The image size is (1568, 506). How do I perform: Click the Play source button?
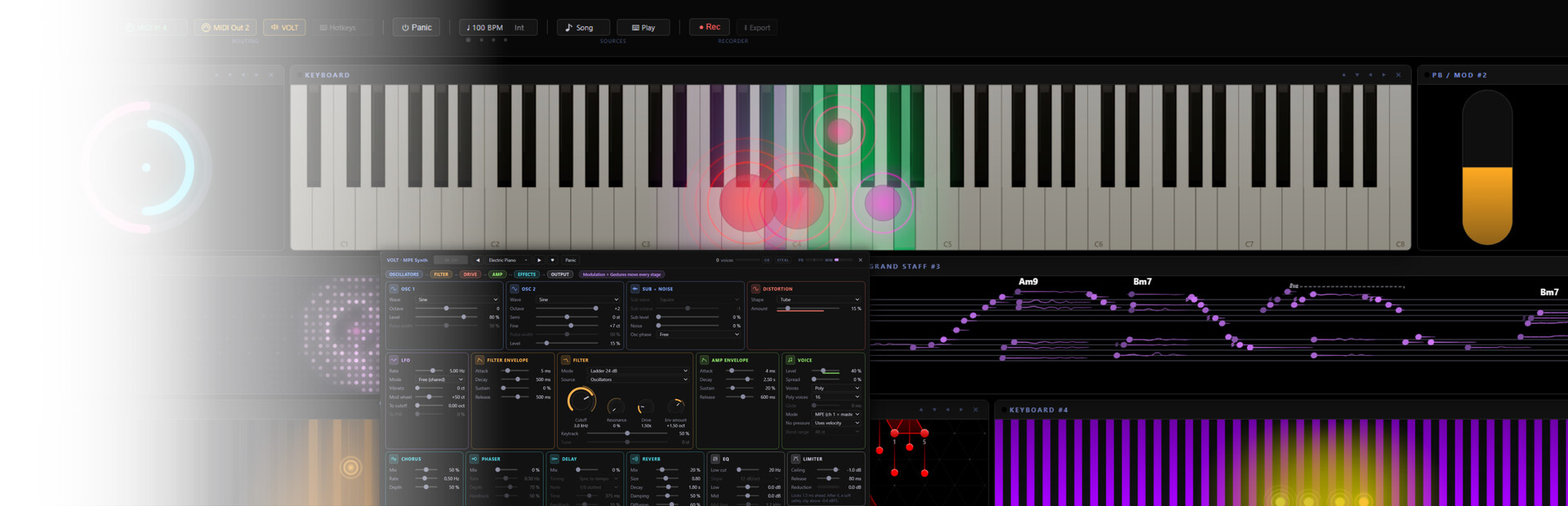point(644,28)
